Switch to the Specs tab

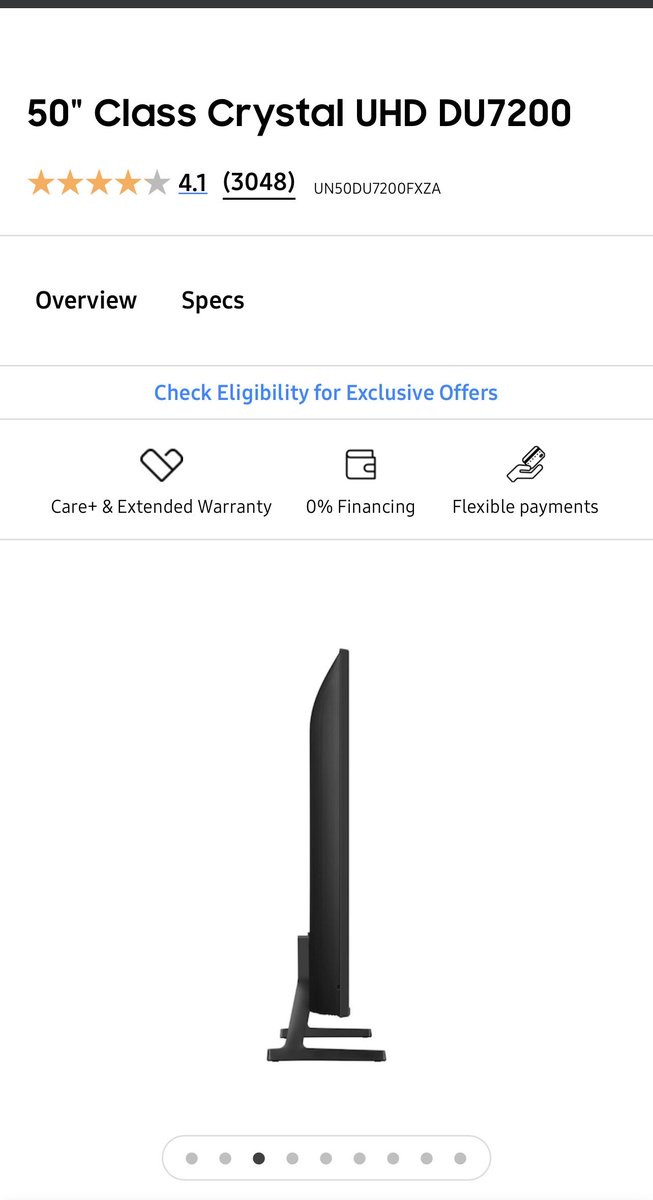(213, 301)
